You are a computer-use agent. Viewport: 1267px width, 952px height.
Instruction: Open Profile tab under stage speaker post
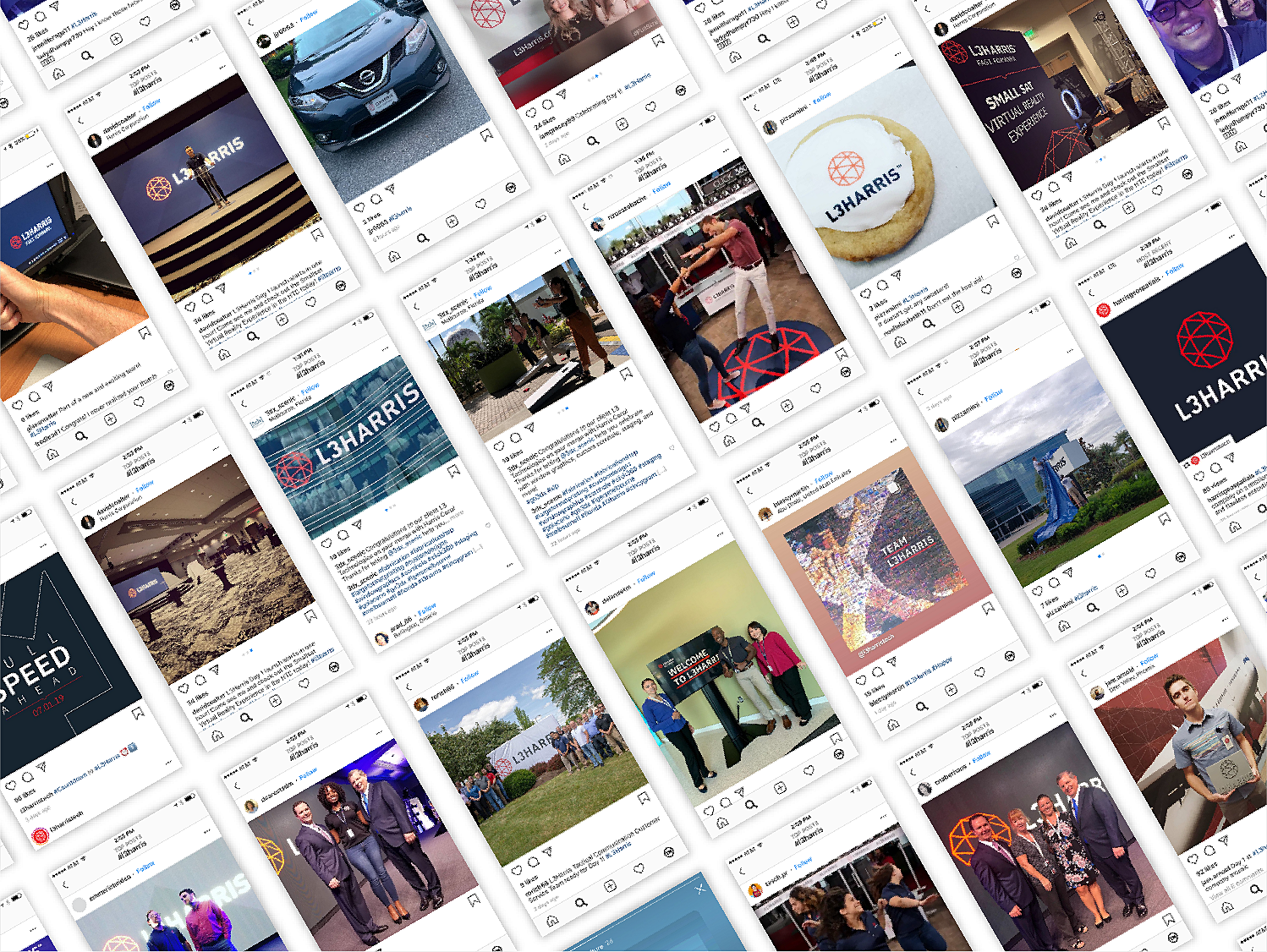coord(341,286)
